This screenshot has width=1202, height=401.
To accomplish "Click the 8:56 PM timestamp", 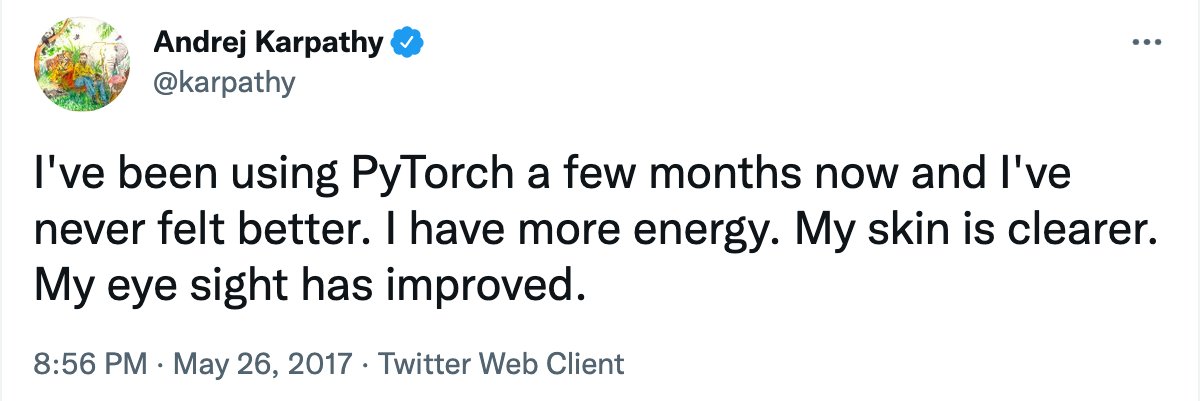I will 91,362.
